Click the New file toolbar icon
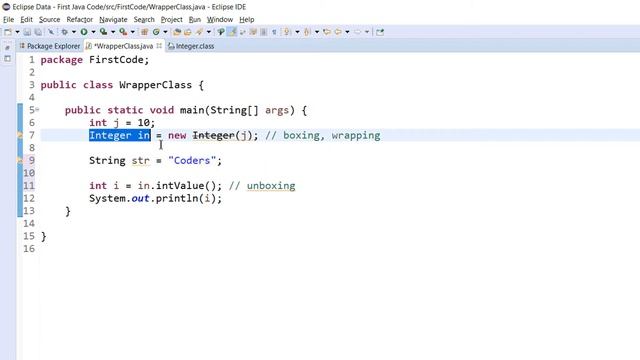The width and height of the screenshot is (640, 360). point(8,32)
